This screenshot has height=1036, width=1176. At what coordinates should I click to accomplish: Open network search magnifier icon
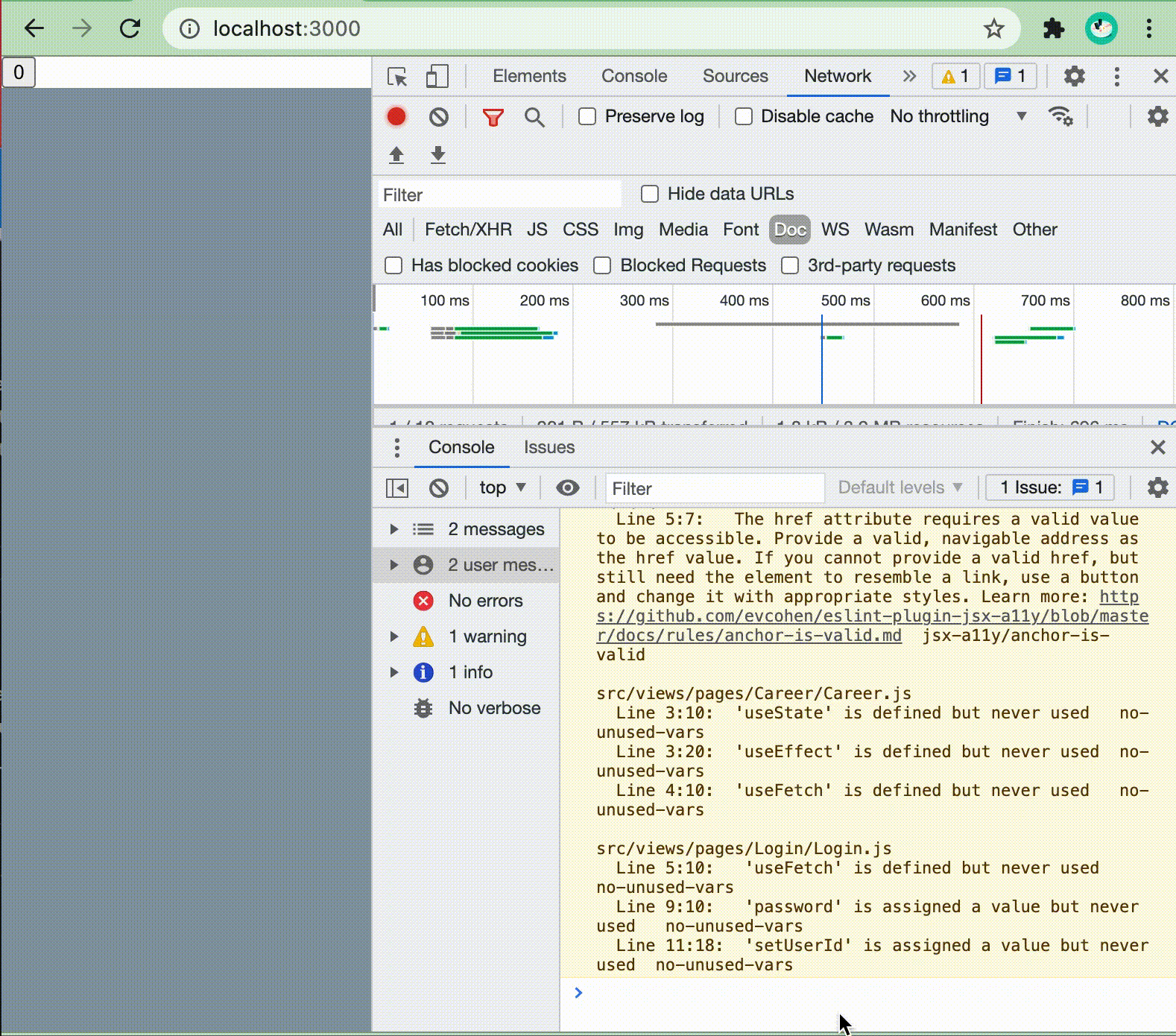coord(534,117)
